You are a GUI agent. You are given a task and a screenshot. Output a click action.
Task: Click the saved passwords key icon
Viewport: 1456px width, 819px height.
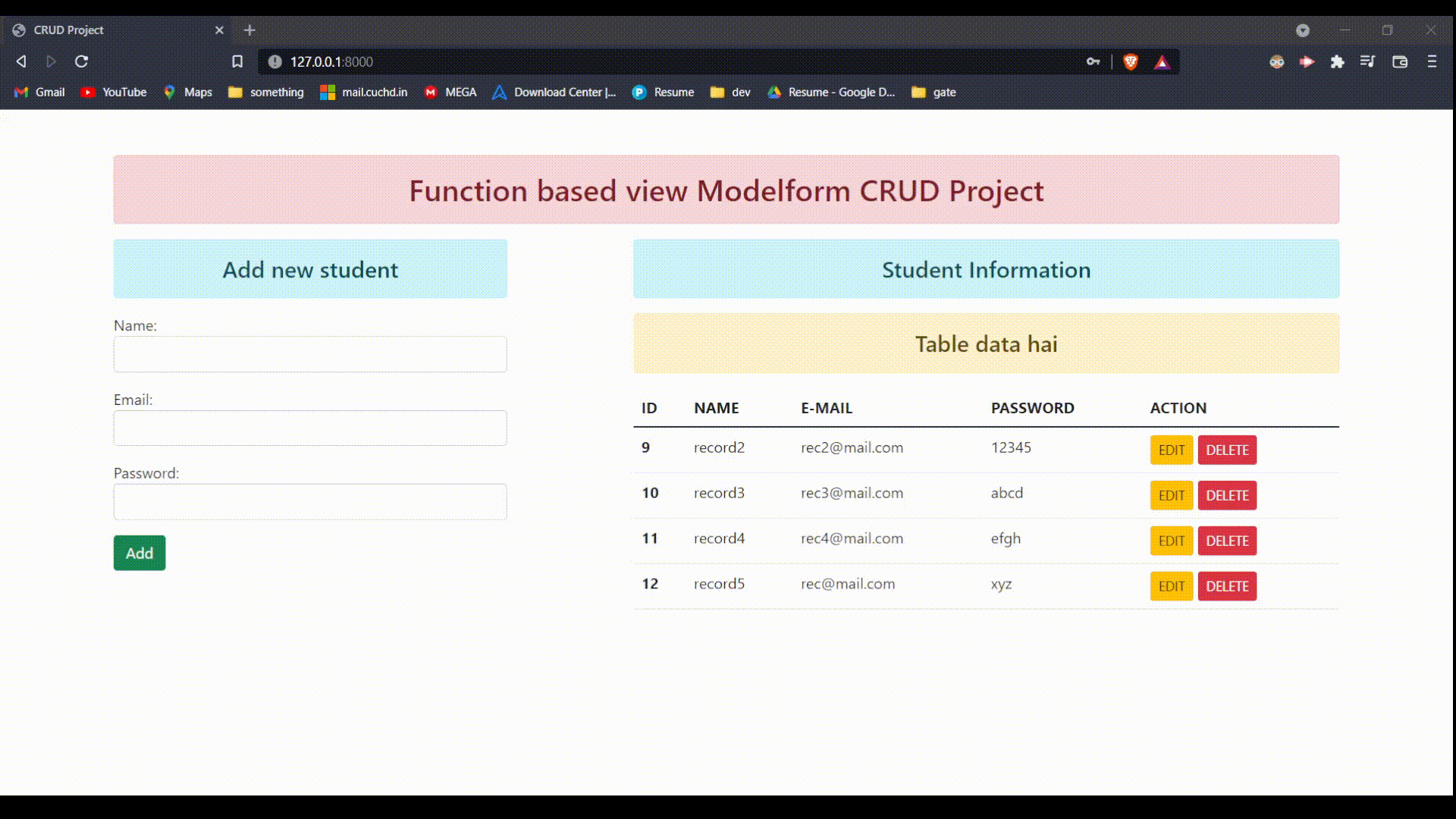(x=1093, y=62)
